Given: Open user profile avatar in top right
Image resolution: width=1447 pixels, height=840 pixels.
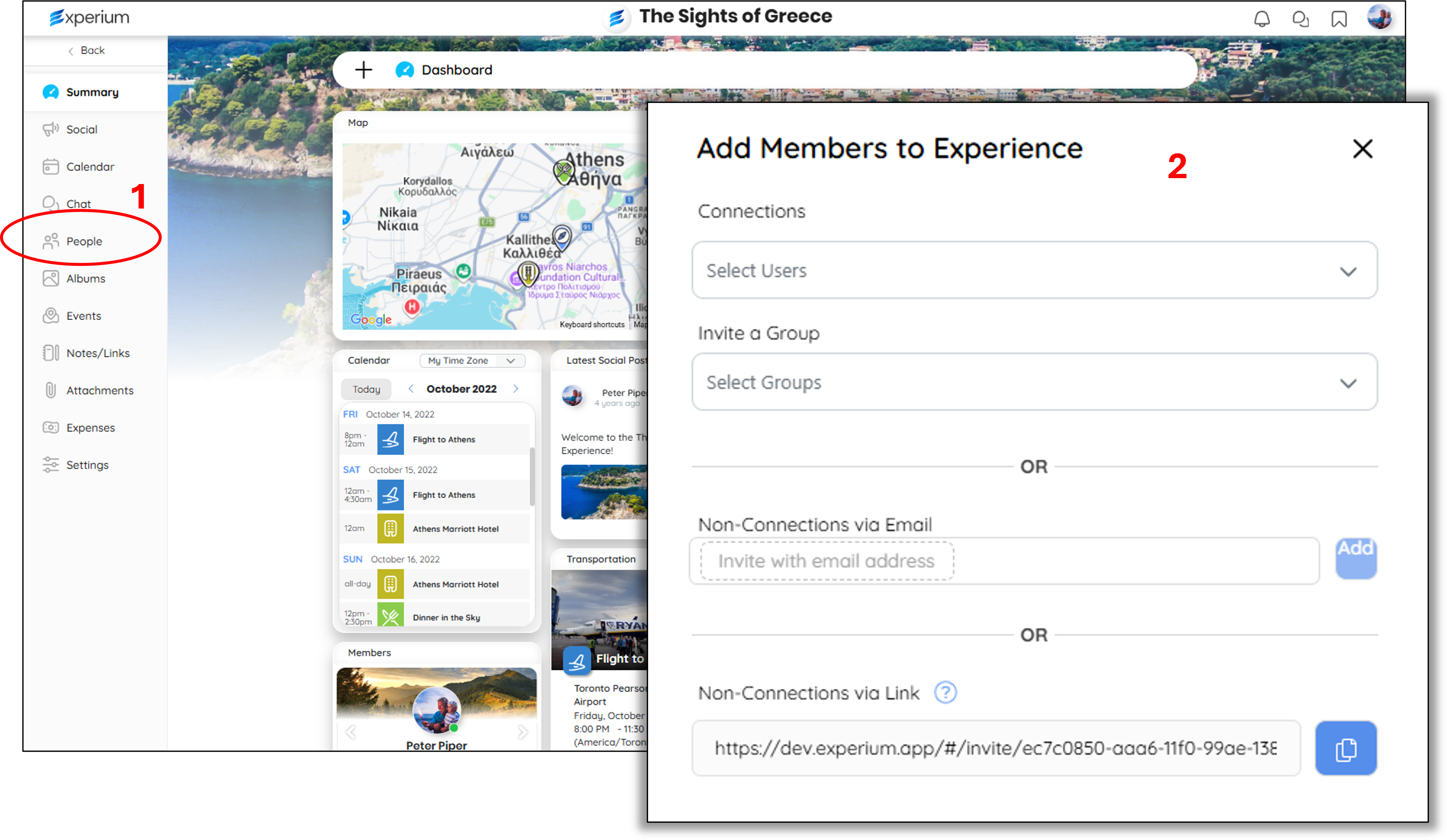Looking at the screenshot, I should point(1379,17).
